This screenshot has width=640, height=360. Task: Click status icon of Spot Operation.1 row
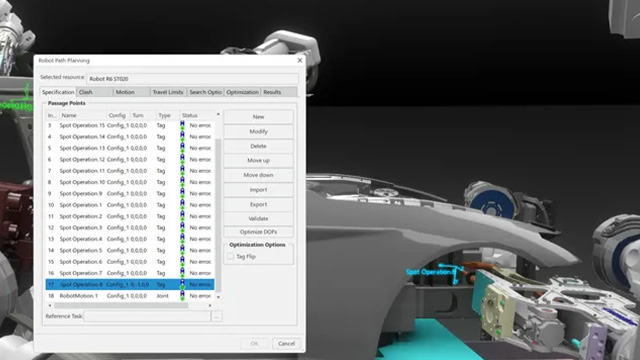(182, 205)
